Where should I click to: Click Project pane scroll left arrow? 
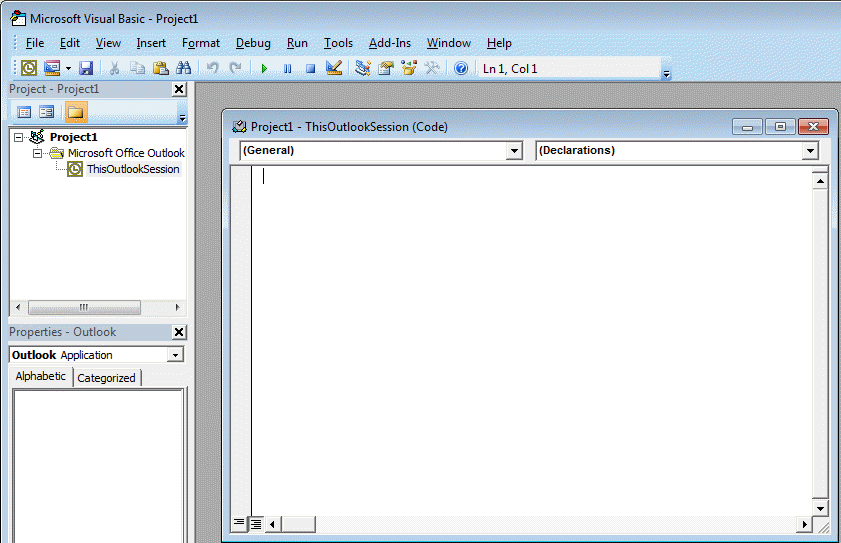[18, 307]
